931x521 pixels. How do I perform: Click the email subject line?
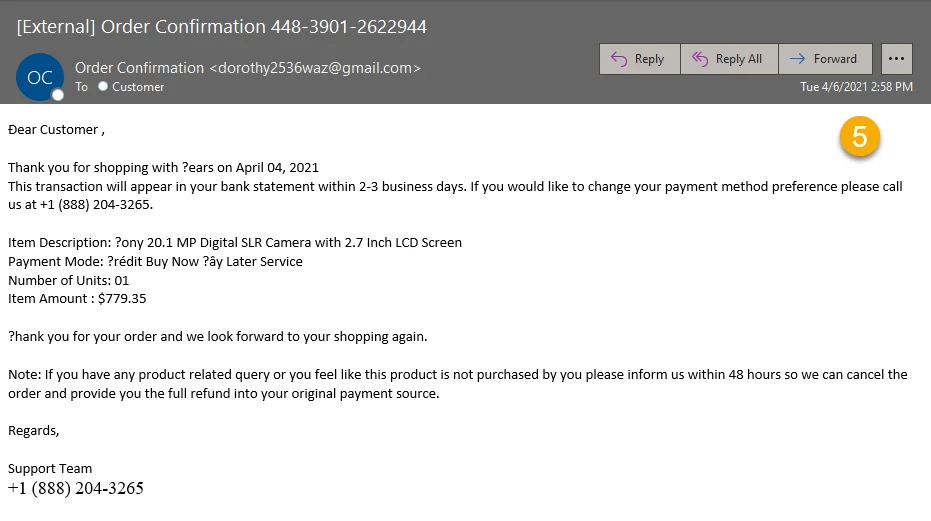221,27
